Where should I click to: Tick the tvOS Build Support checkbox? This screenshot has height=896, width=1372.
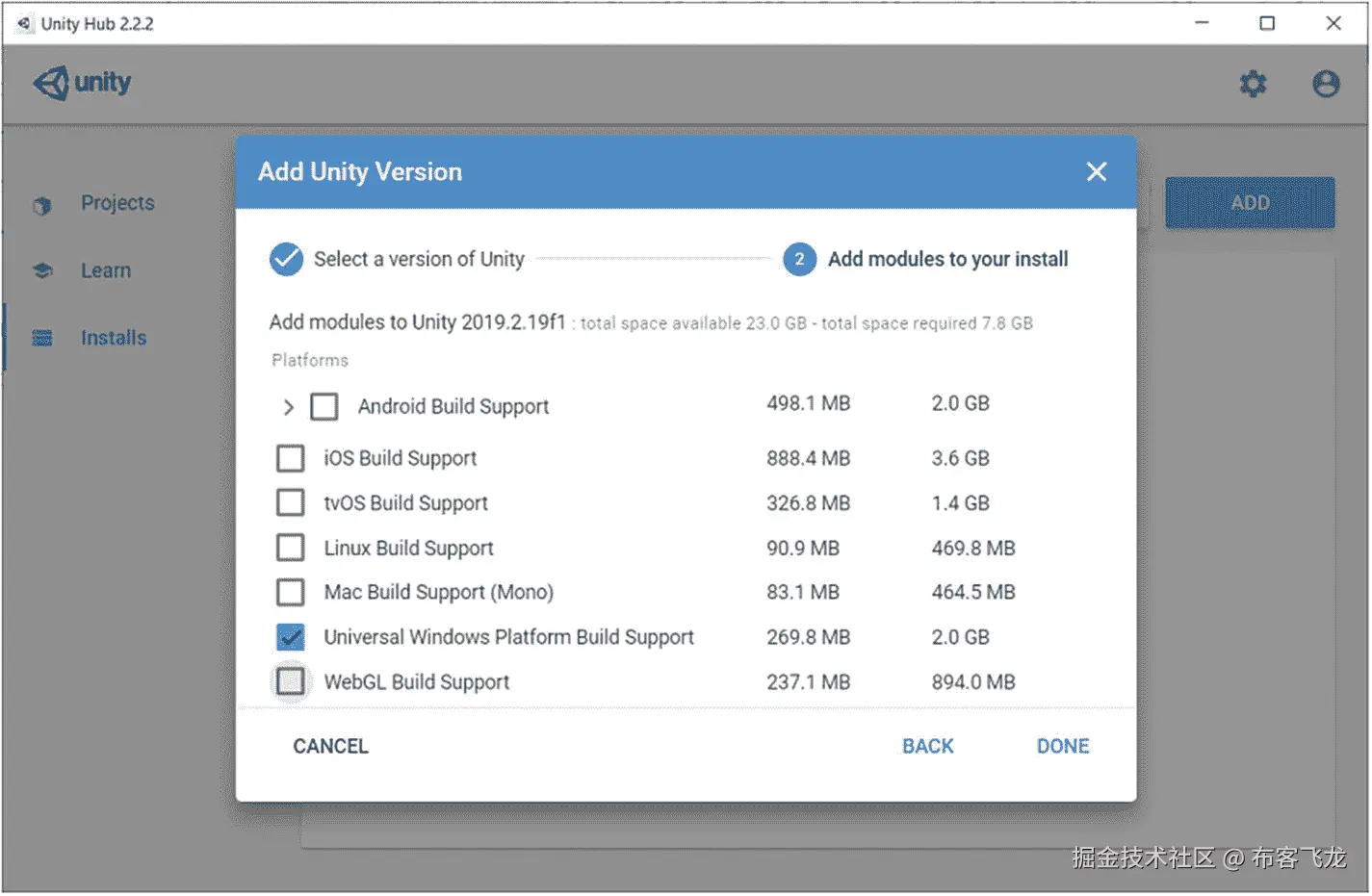click(x=290, y=502)
